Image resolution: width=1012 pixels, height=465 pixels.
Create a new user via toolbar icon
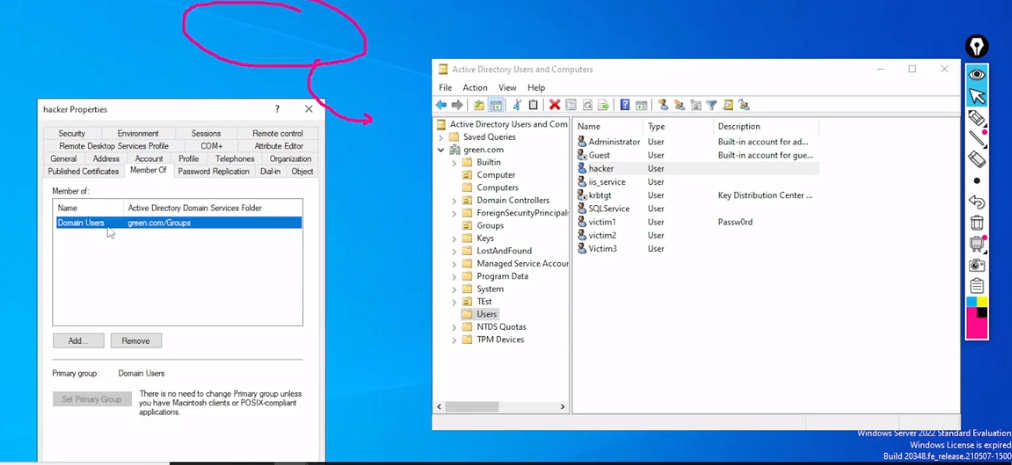[663, 105]
